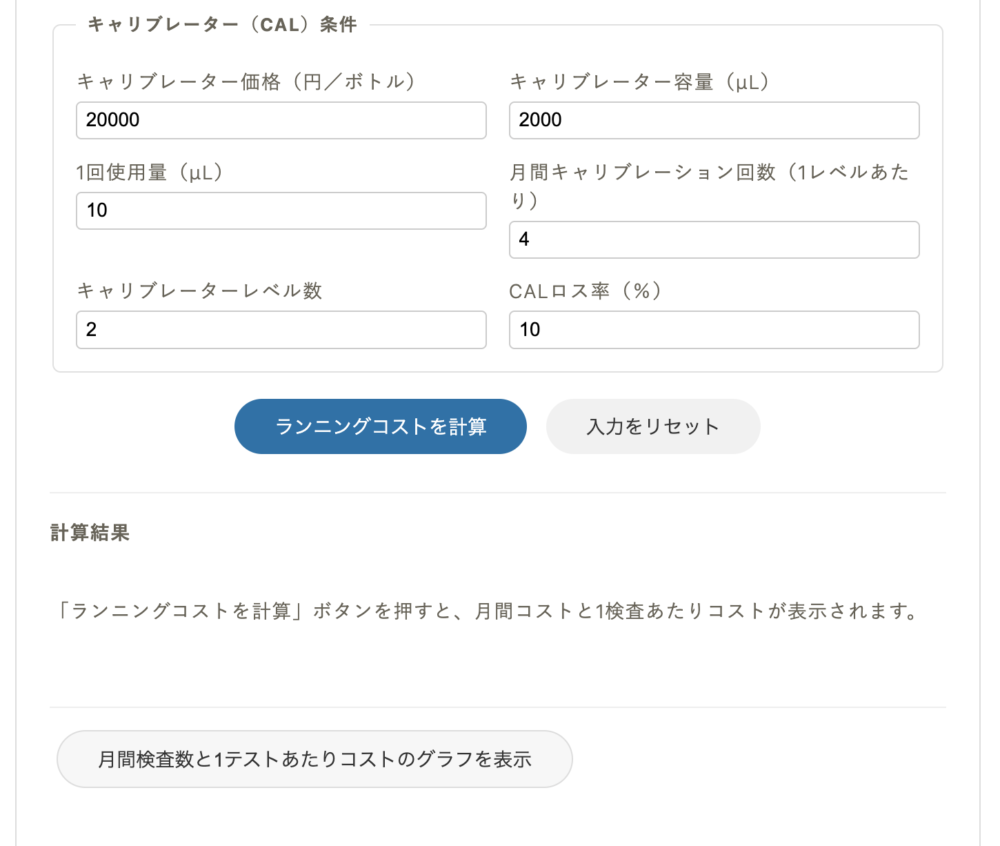Click the divider above the graph button
This screenshot has height=846, width=1000.
coord(498,708)
